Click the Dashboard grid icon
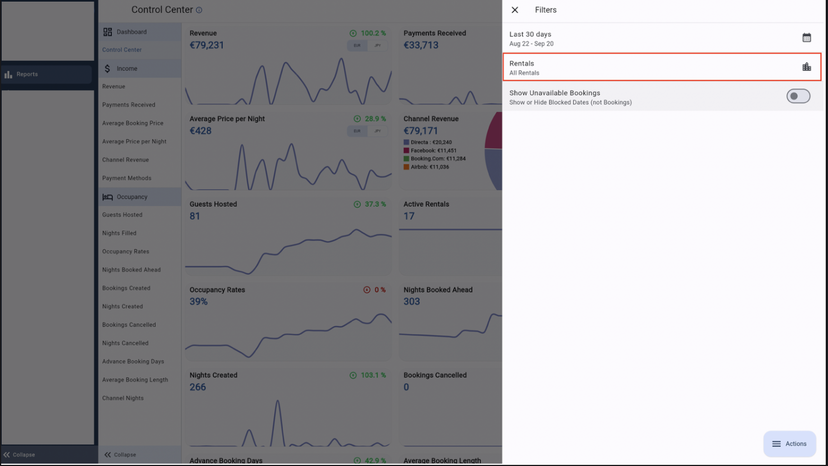The image size is (828, 466). point(108,32)
